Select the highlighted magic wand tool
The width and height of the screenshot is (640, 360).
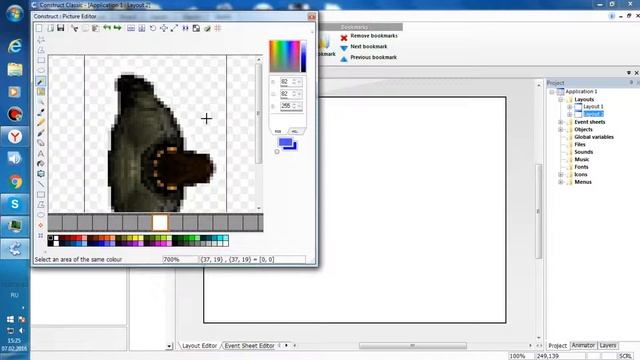pyautogui.click(x=41, y=81)
